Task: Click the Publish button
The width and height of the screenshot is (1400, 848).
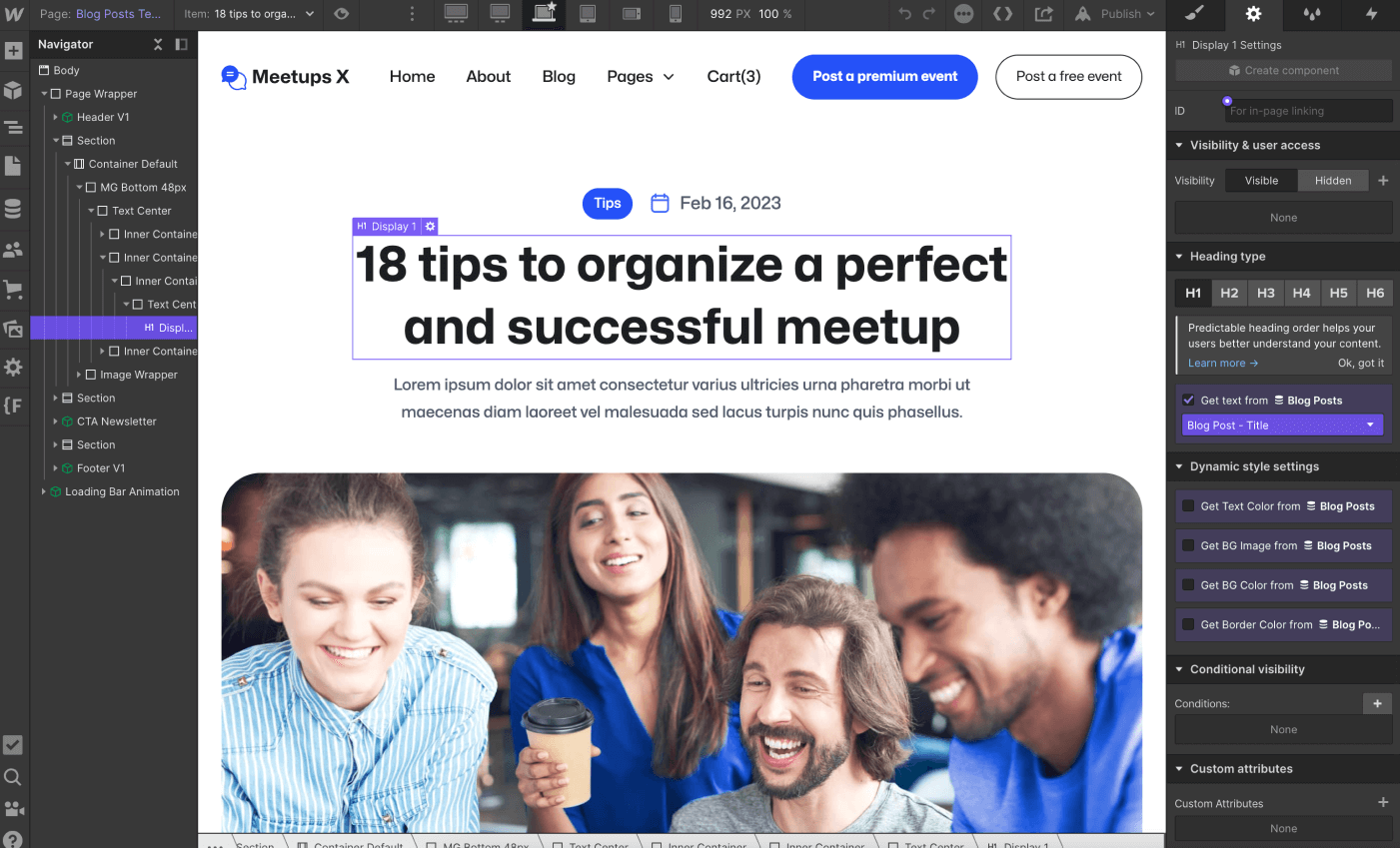Action: (1112, 15)
